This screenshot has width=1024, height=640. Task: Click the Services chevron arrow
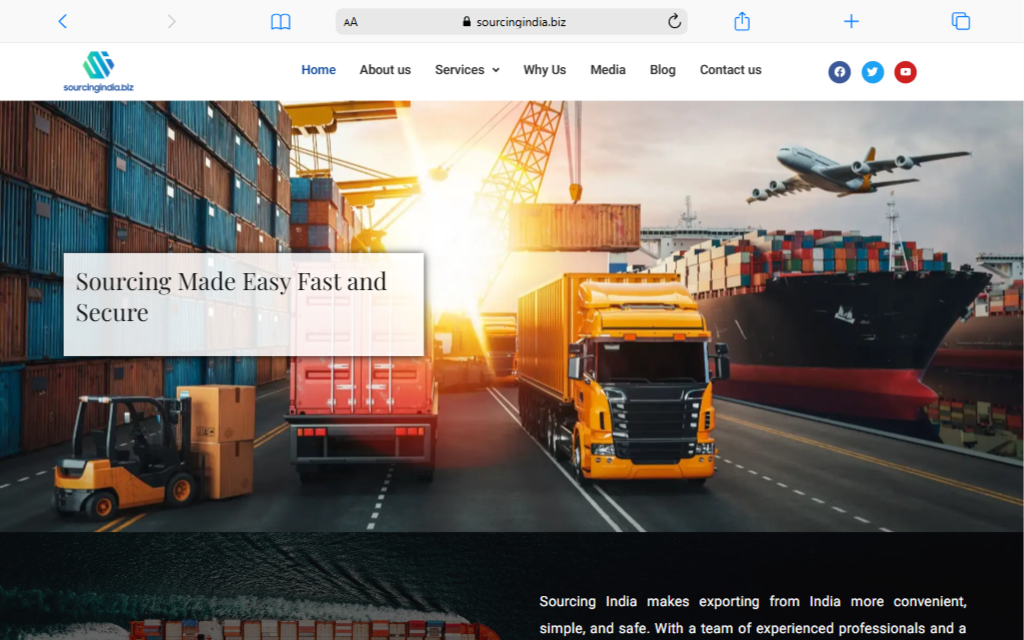tap(496, 71)
